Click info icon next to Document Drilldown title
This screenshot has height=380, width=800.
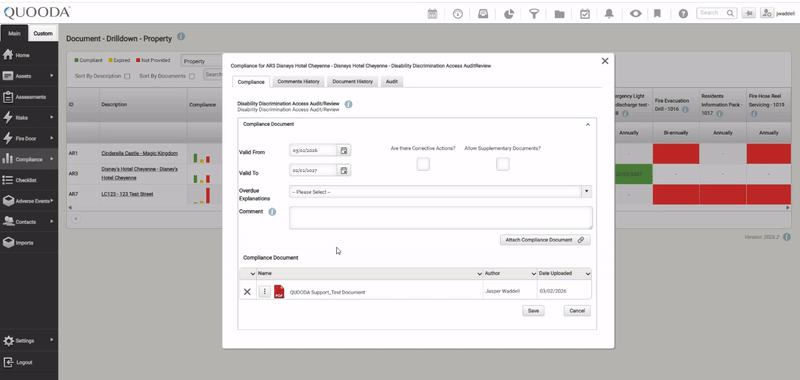pos(181,37)
